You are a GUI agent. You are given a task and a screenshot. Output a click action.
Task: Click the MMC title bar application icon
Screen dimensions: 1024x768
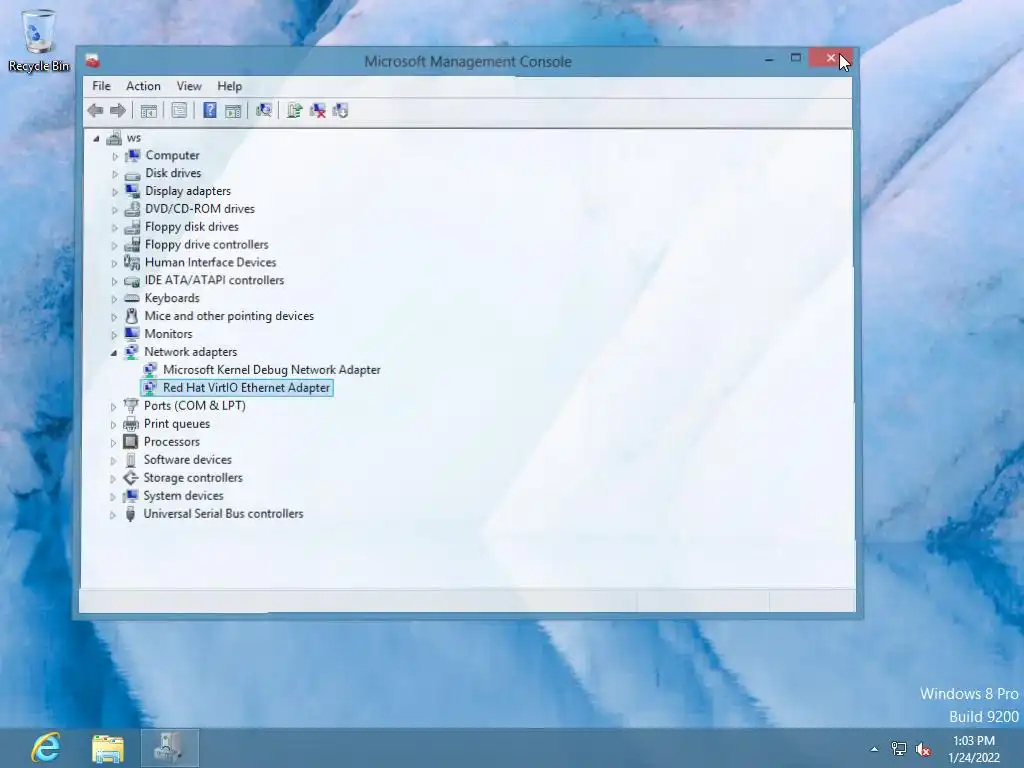93,61
